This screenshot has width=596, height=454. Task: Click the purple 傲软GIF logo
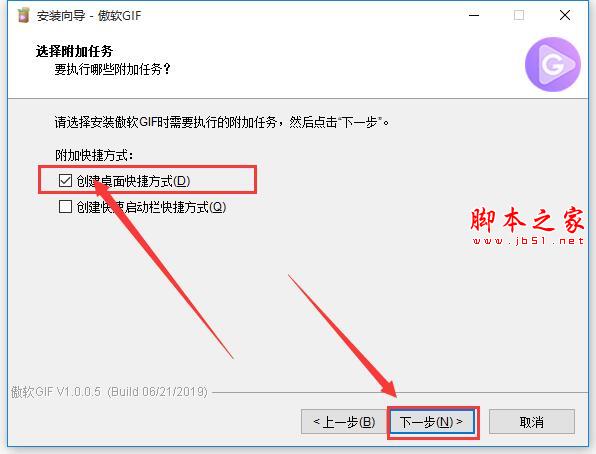coord(553,64)
